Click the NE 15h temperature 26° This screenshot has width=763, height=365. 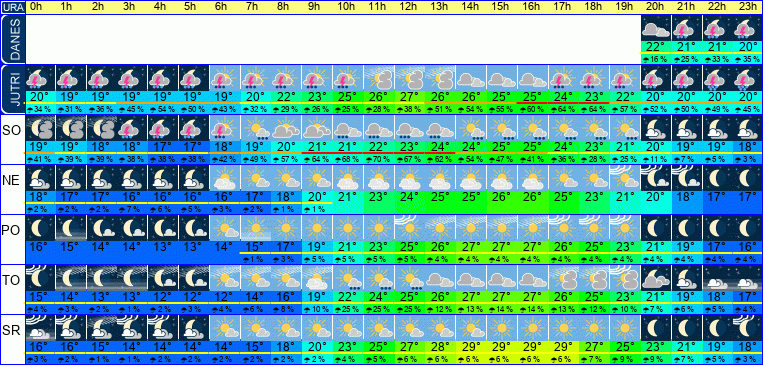(502, 197)
